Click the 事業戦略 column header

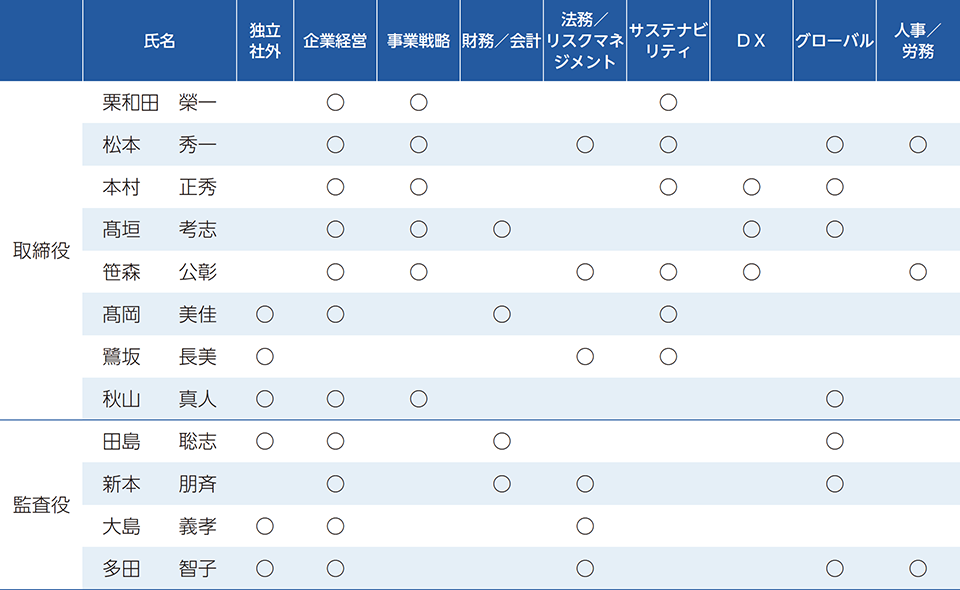click(x=419, y=41)
